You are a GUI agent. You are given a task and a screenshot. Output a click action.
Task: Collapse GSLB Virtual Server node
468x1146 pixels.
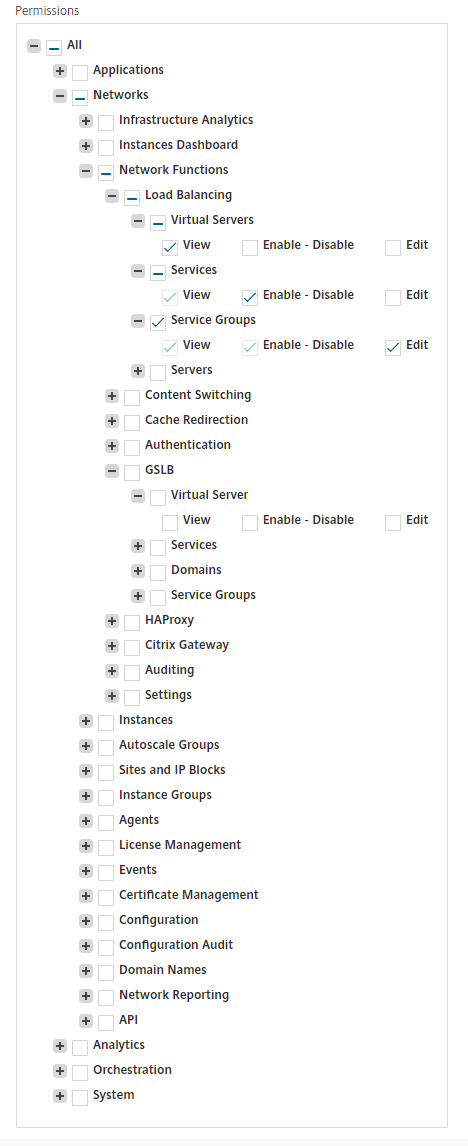pos(138,496)
